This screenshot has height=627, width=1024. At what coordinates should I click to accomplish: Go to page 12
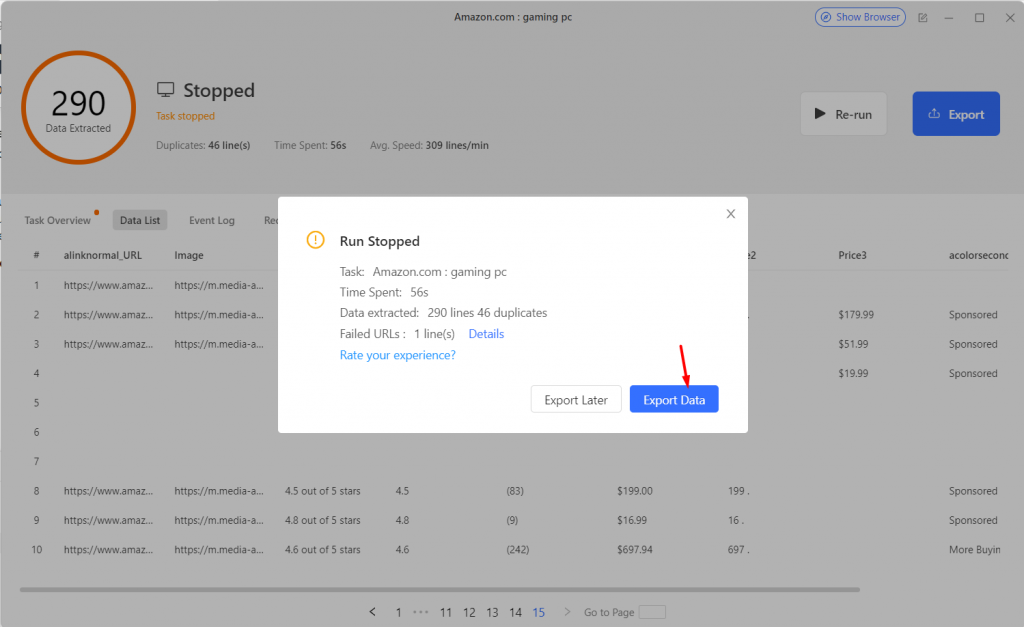[x=469, y=613]
